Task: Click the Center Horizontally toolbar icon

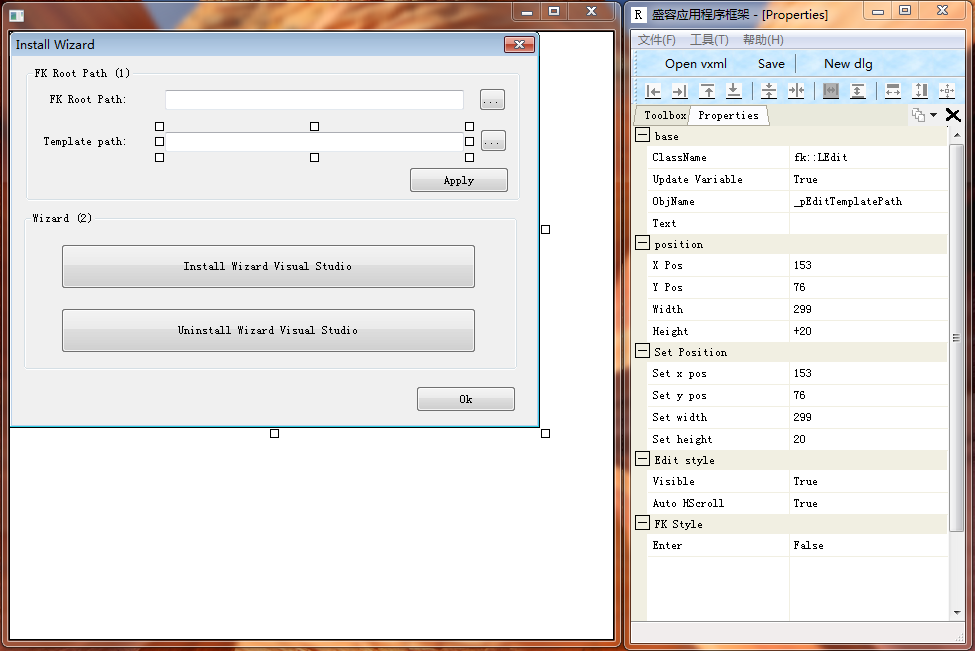Action: pos(796,91)
